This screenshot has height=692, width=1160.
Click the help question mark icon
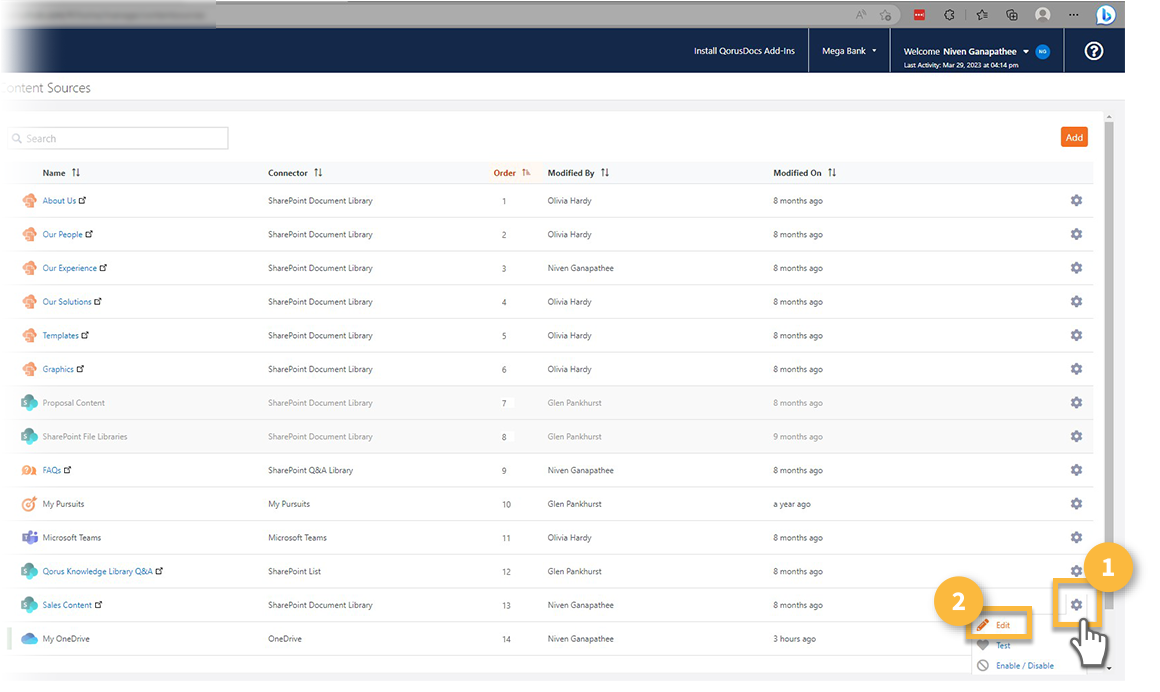1093,50
